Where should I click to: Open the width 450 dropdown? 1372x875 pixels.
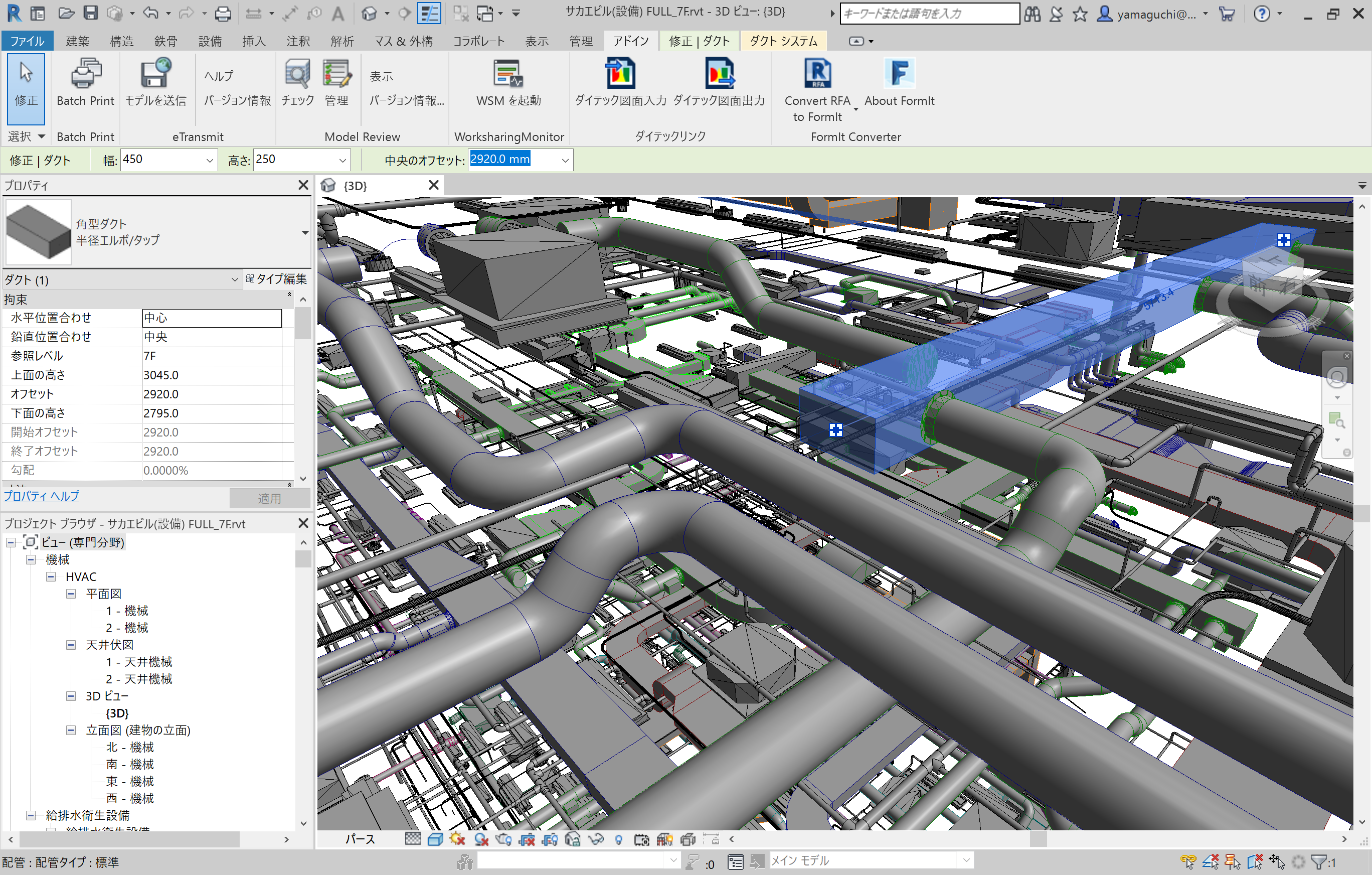click(209, 161)
